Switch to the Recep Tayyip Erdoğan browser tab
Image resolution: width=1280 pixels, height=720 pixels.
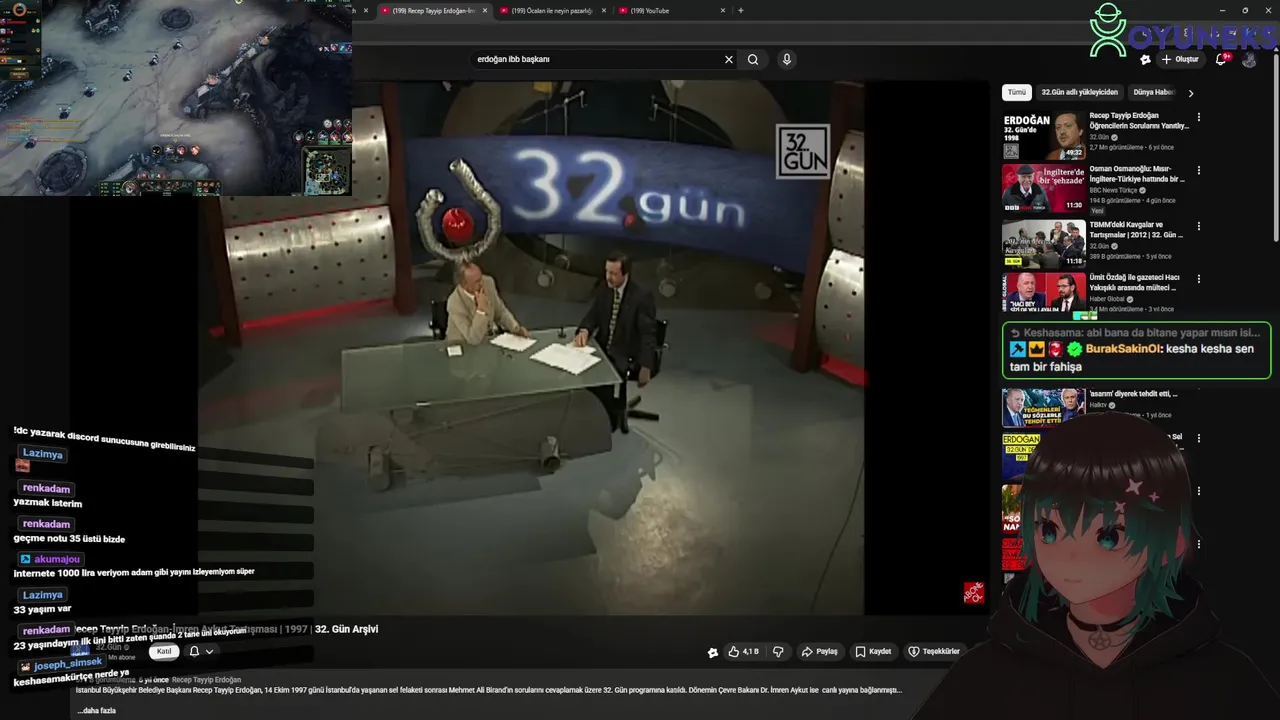(x=433, y=11)
